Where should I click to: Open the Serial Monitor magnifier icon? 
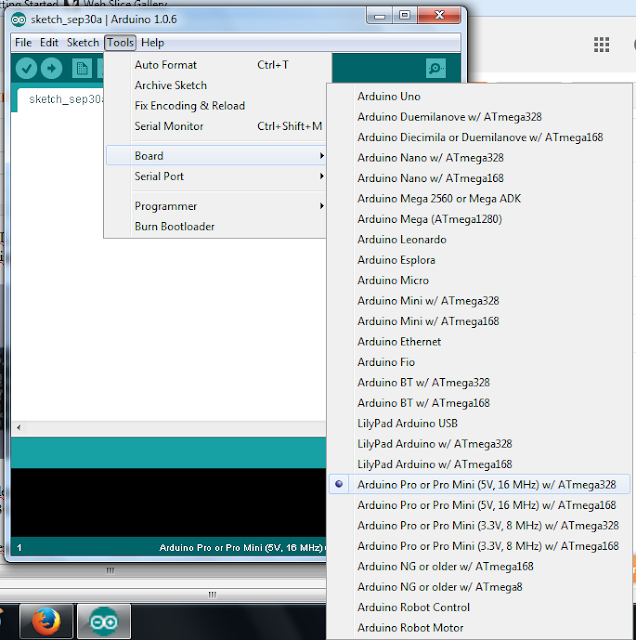click(435, 68)
